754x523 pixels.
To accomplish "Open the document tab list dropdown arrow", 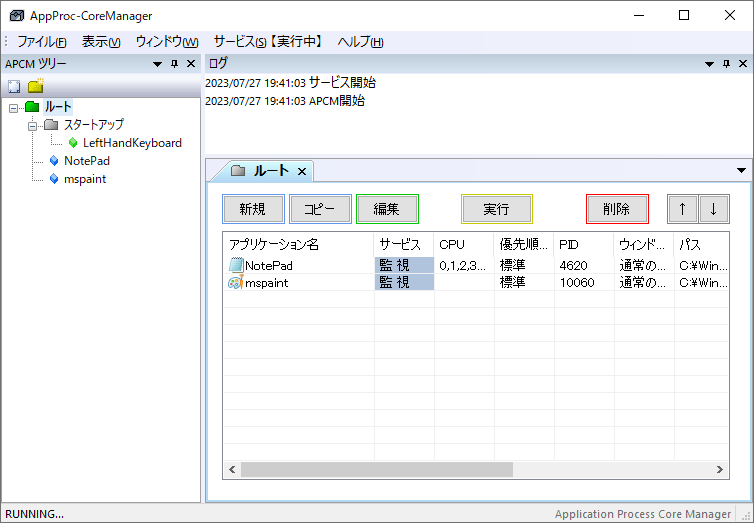I will [741, 170].
